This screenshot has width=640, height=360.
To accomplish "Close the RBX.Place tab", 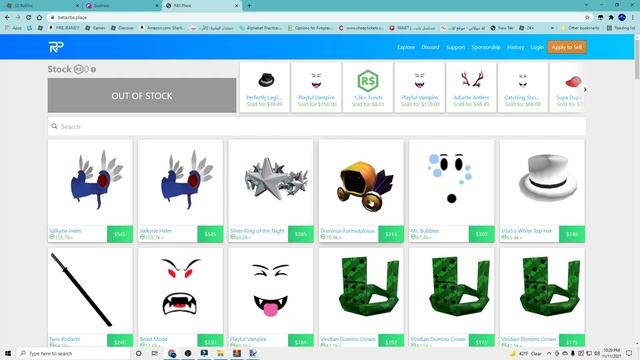I will pyautogui.click(x=236, y=6).
